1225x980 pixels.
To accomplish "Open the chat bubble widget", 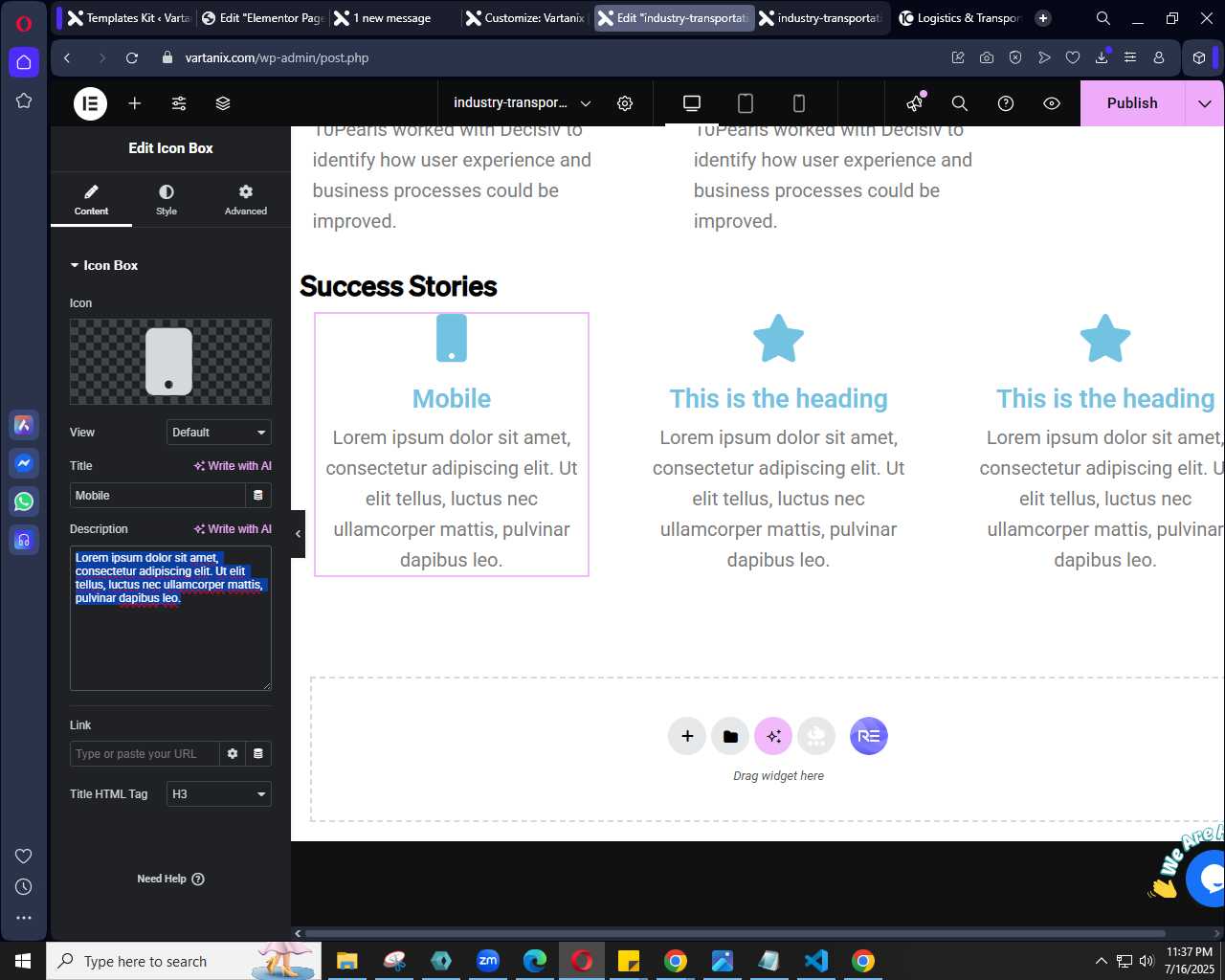I will (1208, 878).
